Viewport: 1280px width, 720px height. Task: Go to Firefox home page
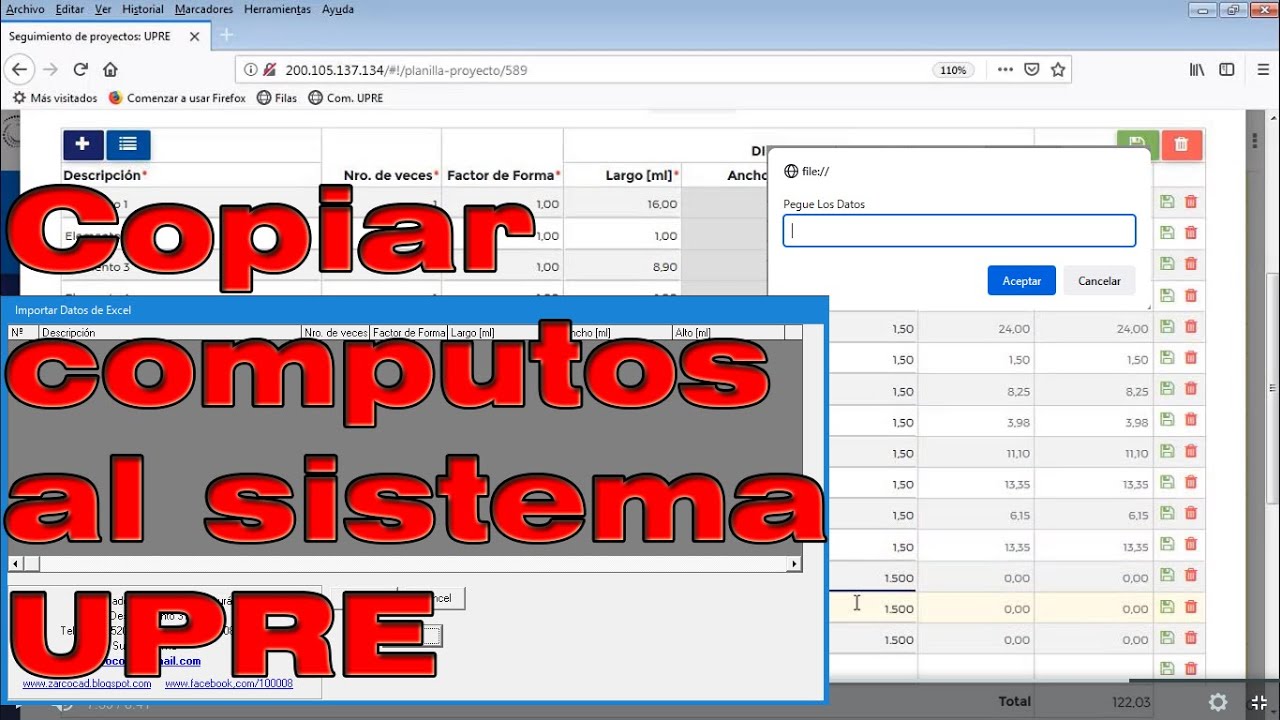tap(111, 70)
